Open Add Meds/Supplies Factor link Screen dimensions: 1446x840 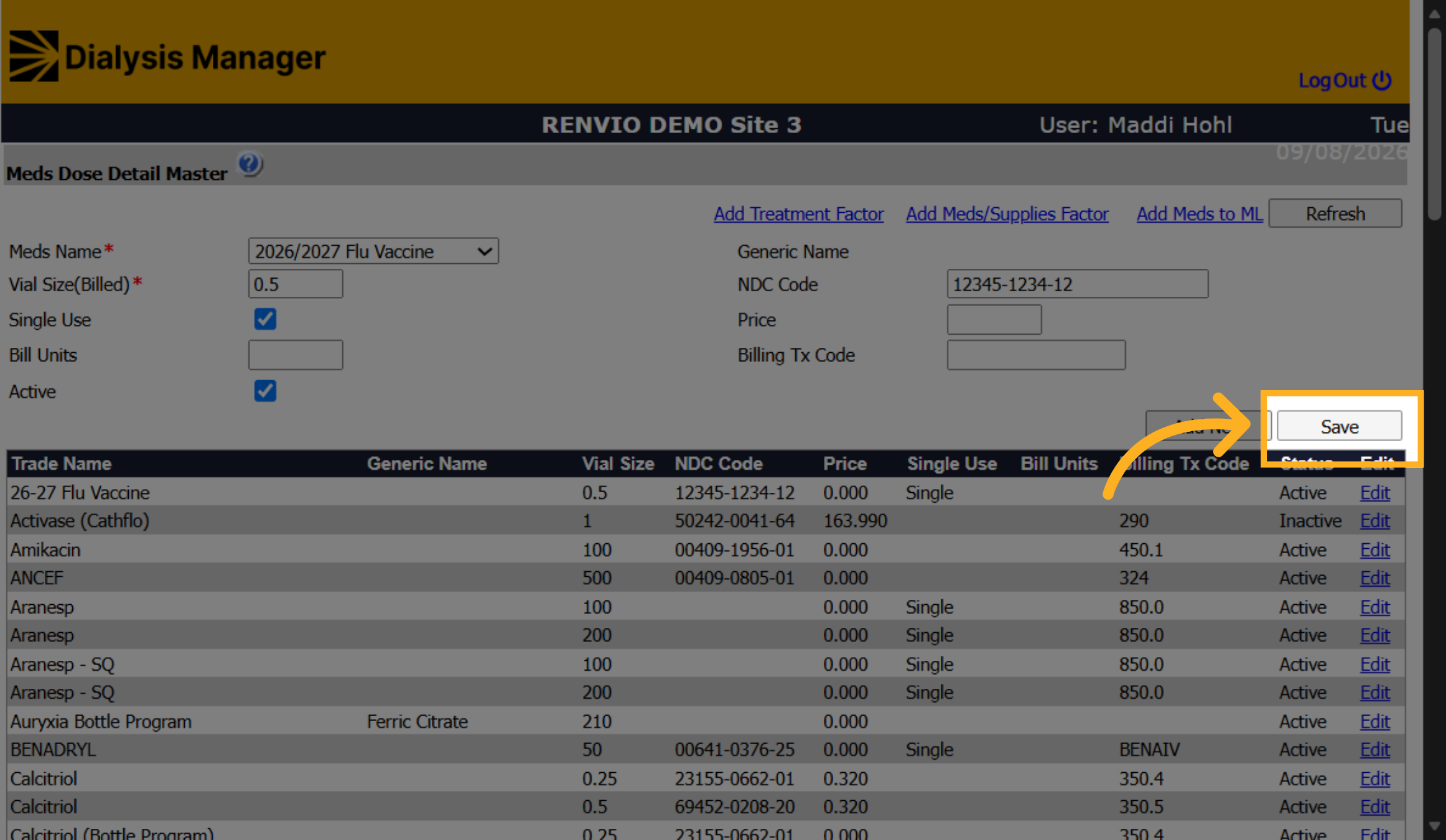[x=1007, y=213]
